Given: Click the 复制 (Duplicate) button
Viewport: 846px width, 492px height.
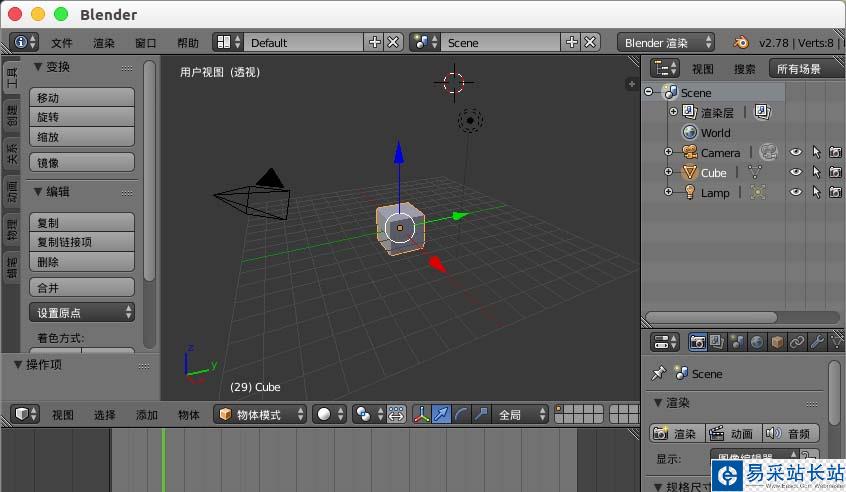Looking at the screenshot, I should (x=81, y=222).
